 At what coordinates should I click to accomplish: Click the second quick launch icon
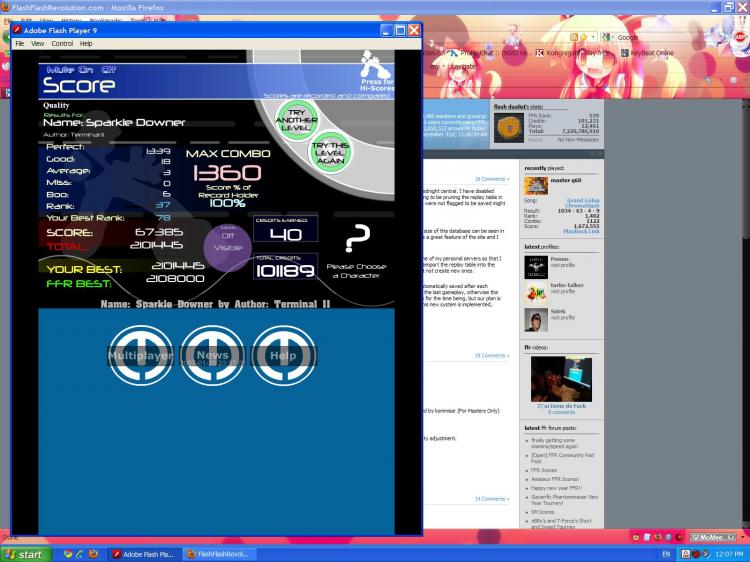[80, 554]
